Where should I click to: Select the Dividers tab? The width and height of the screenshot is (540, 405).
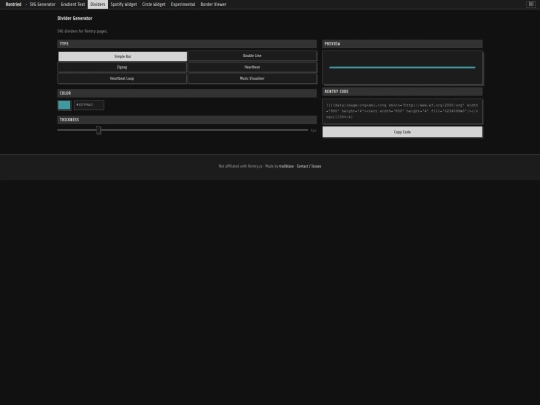coord(98,4)
